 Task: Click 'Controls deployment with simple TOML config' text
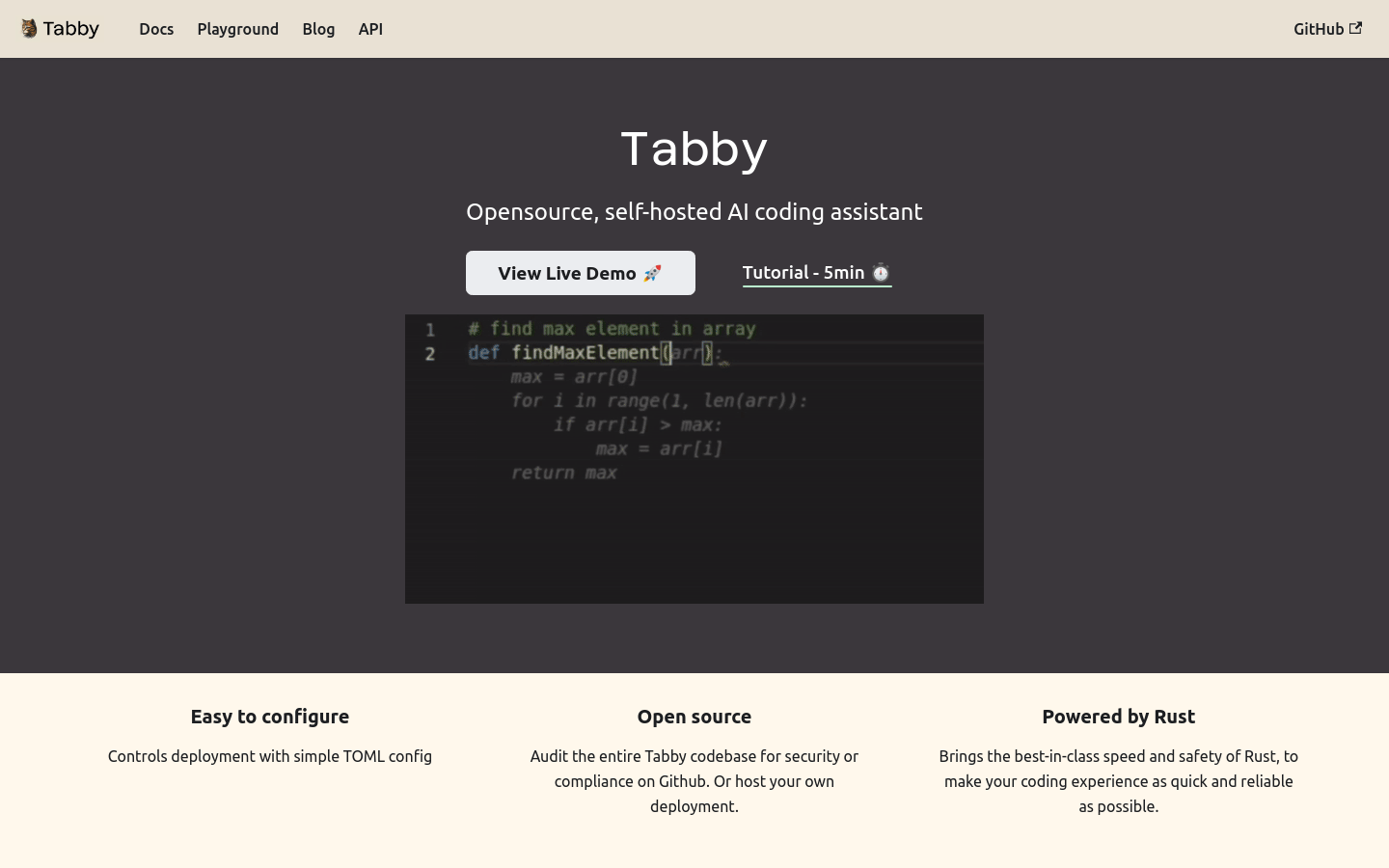270,756
